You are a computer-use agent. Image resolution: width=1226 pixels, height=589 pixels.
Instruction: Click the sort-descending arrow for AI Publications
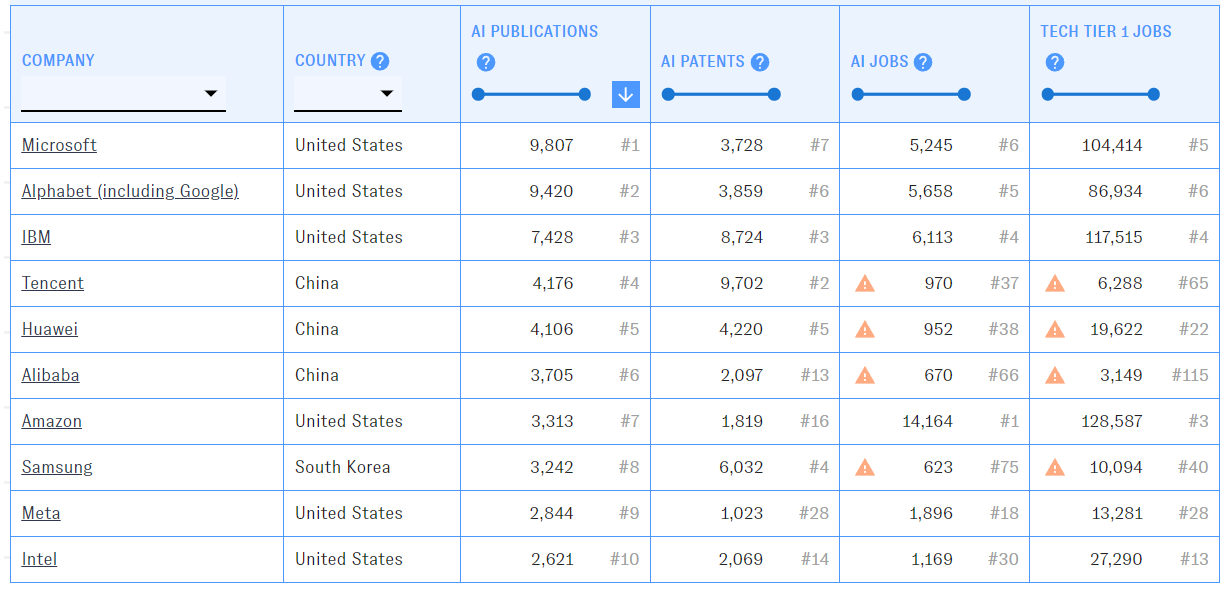[625, 95]
